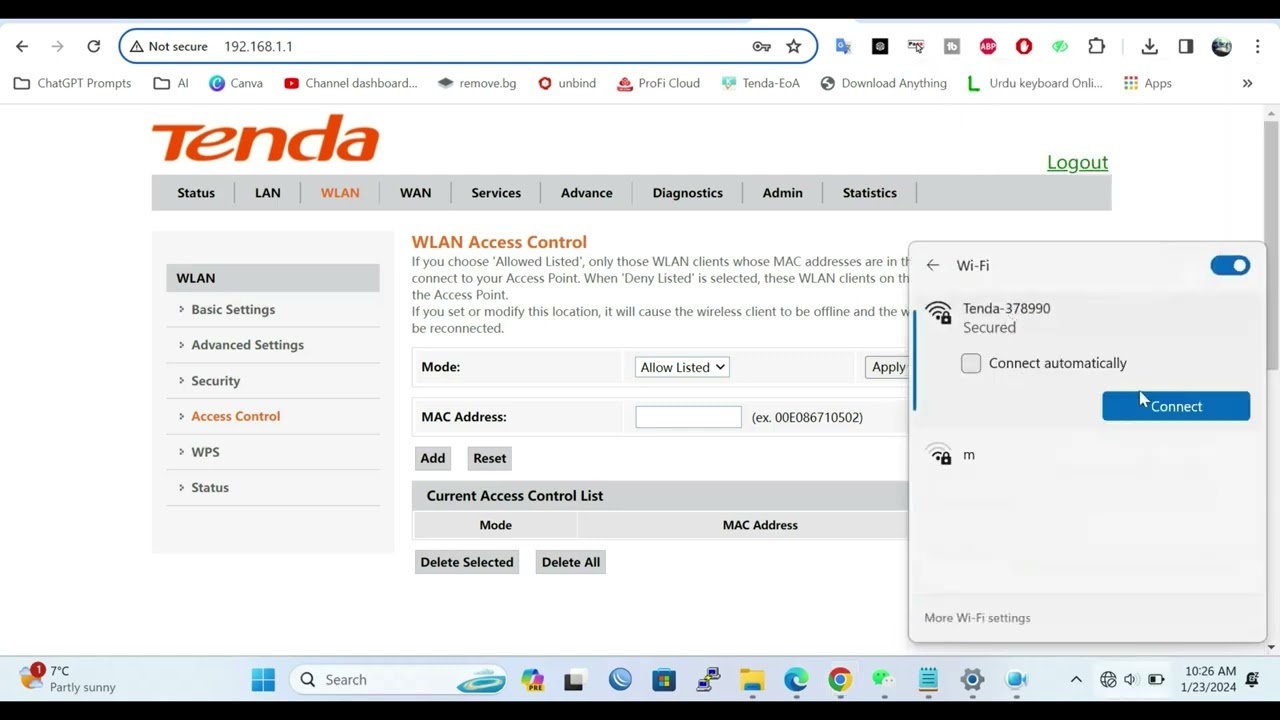Click the Delete All button
Viewport: 1280px width, 720px height.
pos(571,562)
